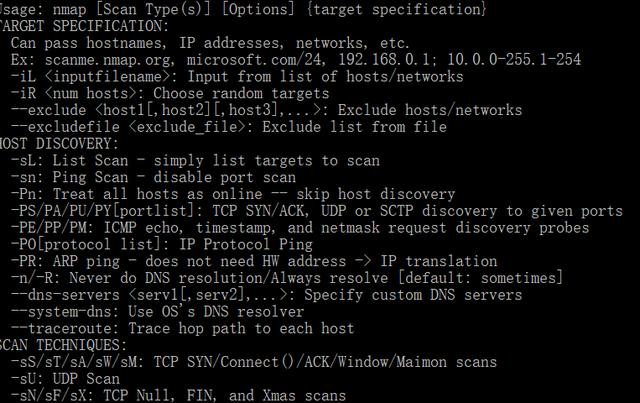Click the --exclude hosts option line
The image size is (640, 403).
click(x=267, y=110)
